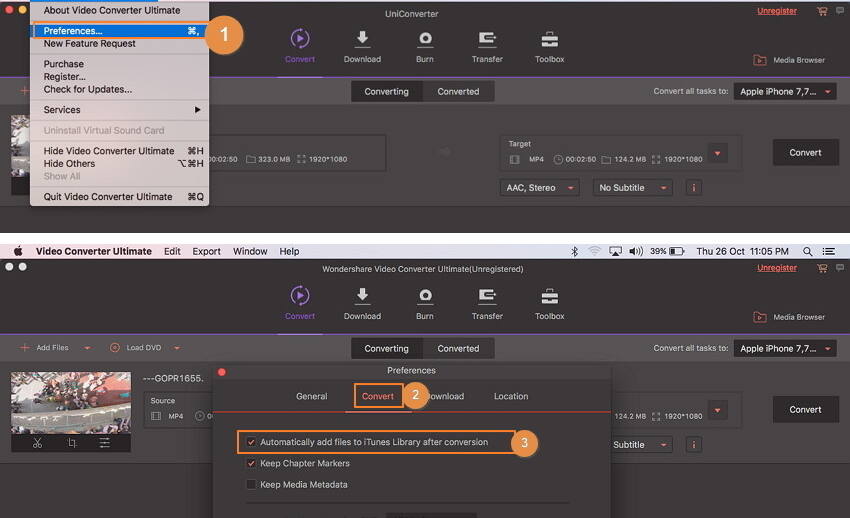Expand Apple iPhone preset dropdown in lower window
Screen dimensions: 850x518
[x=785, y=348]
